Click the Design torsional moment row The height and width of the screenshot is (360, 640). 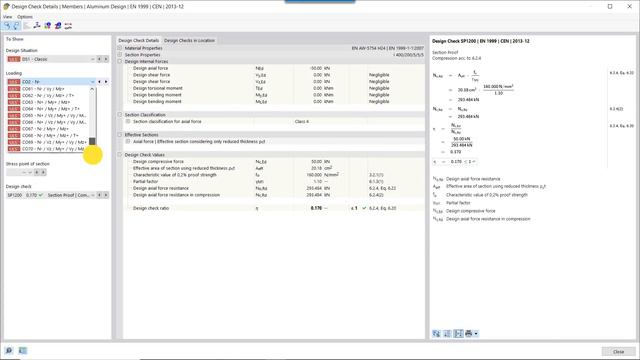point(274,88)
